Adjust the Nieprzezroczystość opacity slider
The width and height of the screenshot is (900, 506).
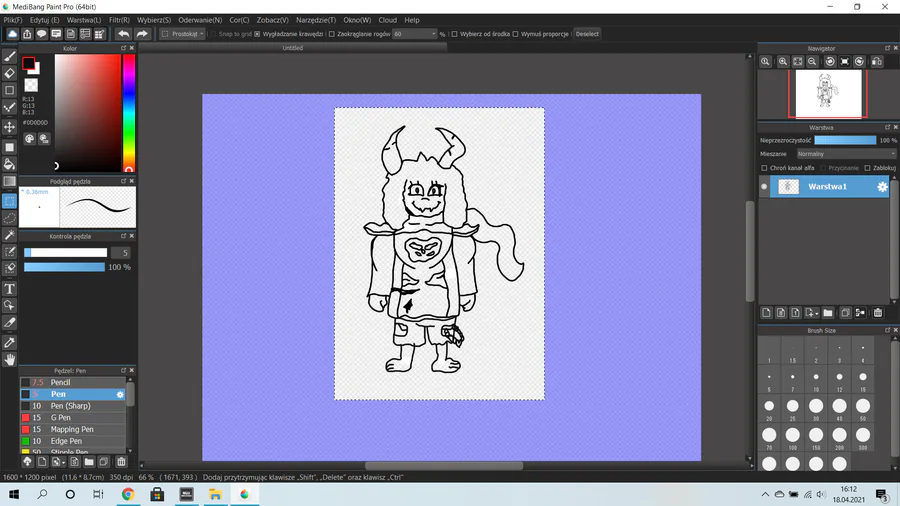point(845,140)
